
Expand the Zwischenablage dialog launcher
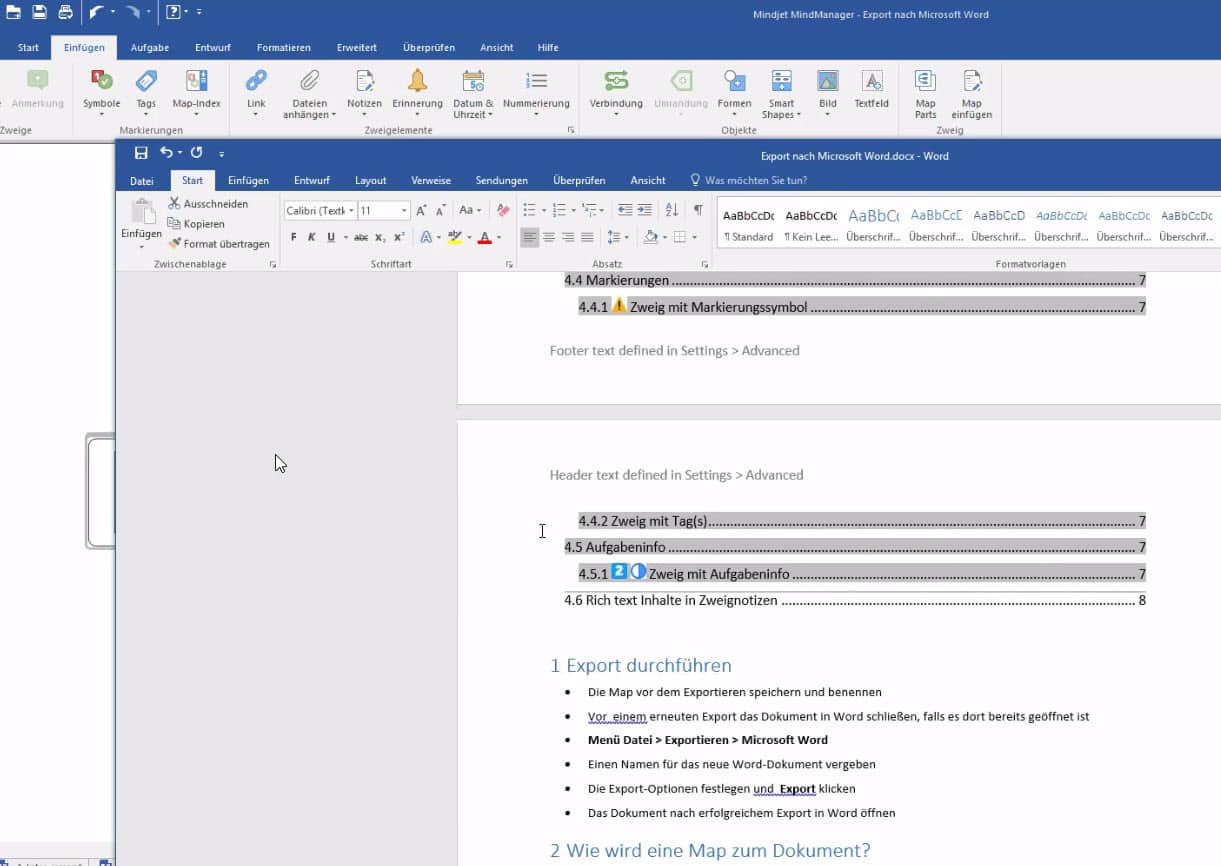click(273, 265)
